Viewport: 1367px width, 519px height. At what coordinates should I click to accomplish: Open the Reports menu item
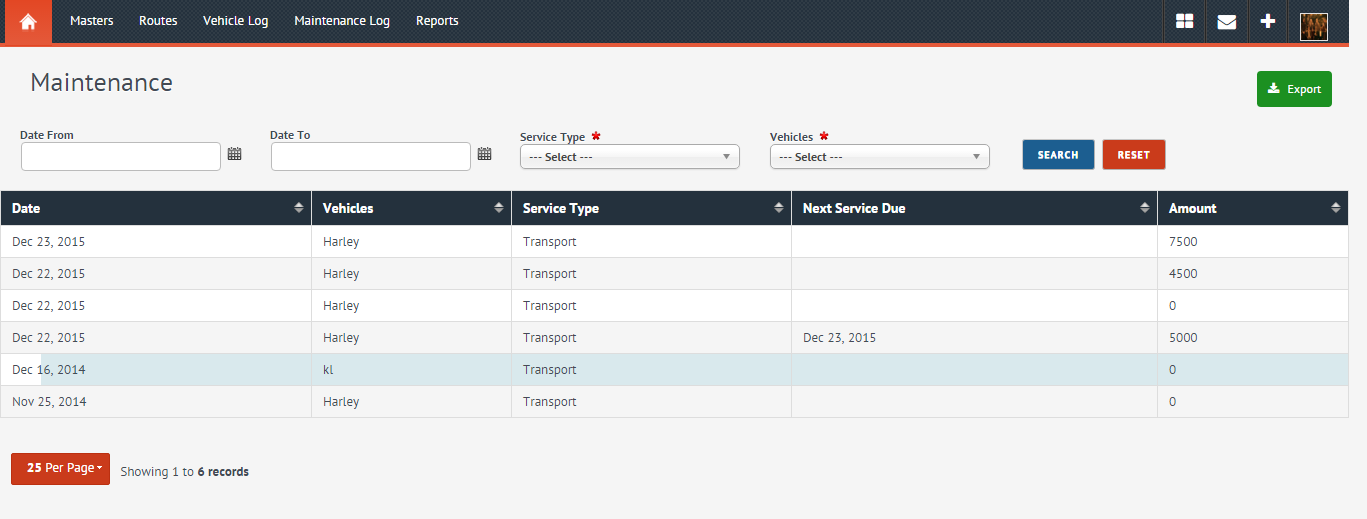437,21
